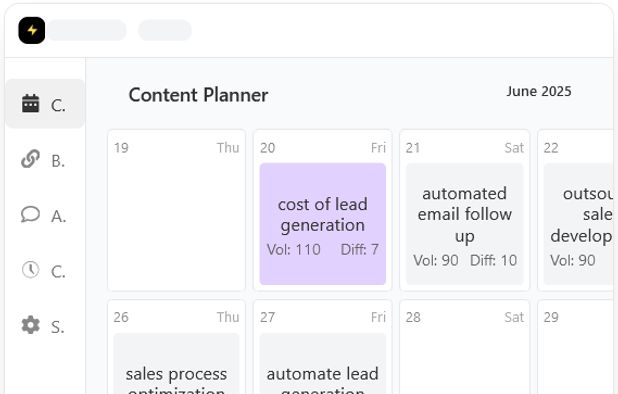Click the Friday 20 date header
618x394 pixels.
(322, 148)
